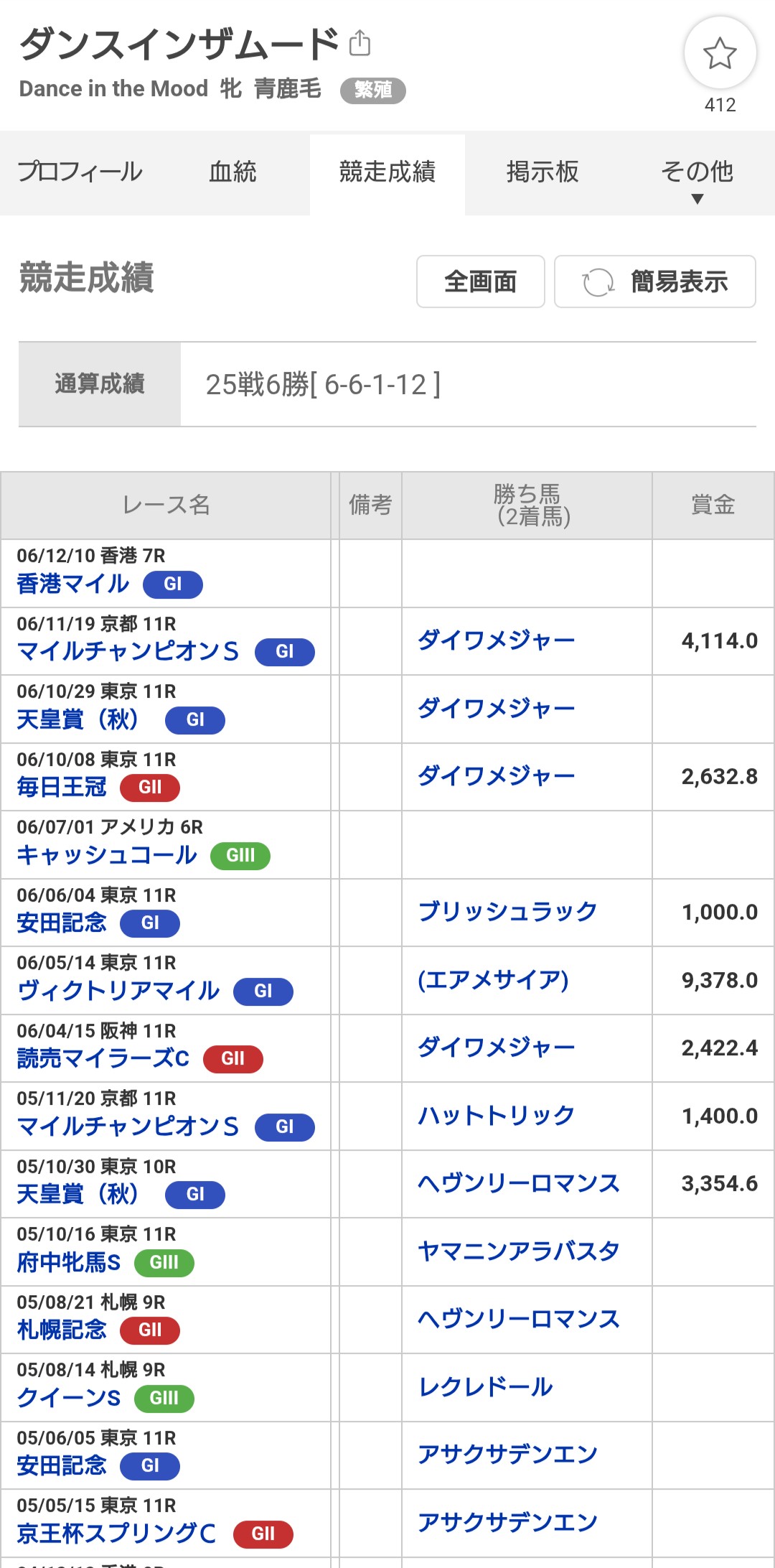Toggle 簡易表示 simple view
The image size is (775, 1568).
pyautogui.click(x=678, y=282)
